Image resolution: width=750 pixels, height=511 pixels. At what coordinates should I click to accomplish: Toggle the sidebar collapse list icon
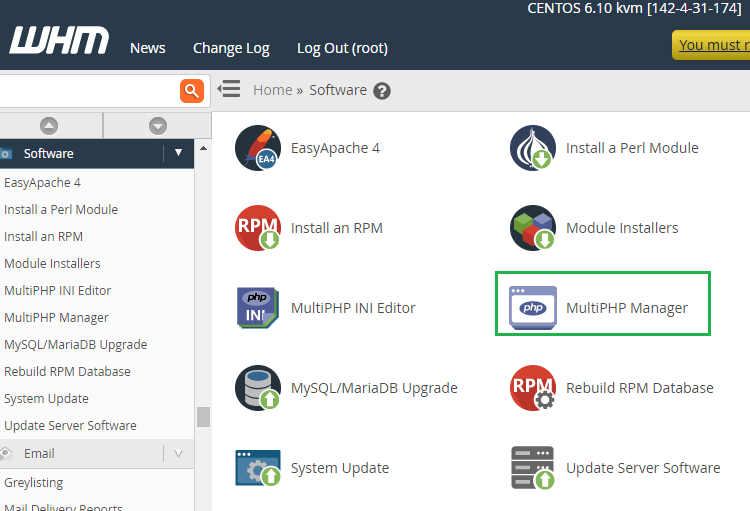229,89
